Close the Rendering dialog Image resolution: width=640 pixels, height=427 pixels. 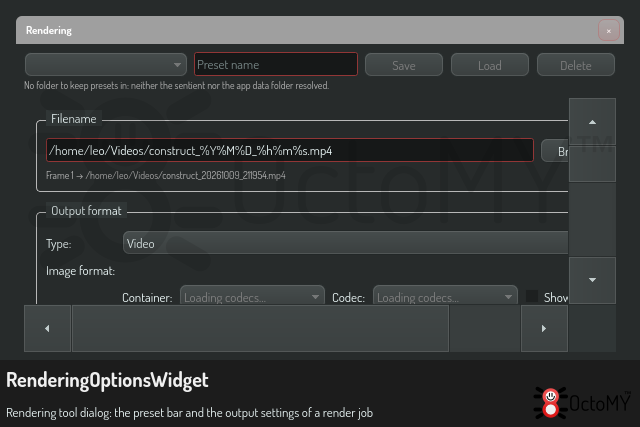pyautogui.click(x=609, y=31)
